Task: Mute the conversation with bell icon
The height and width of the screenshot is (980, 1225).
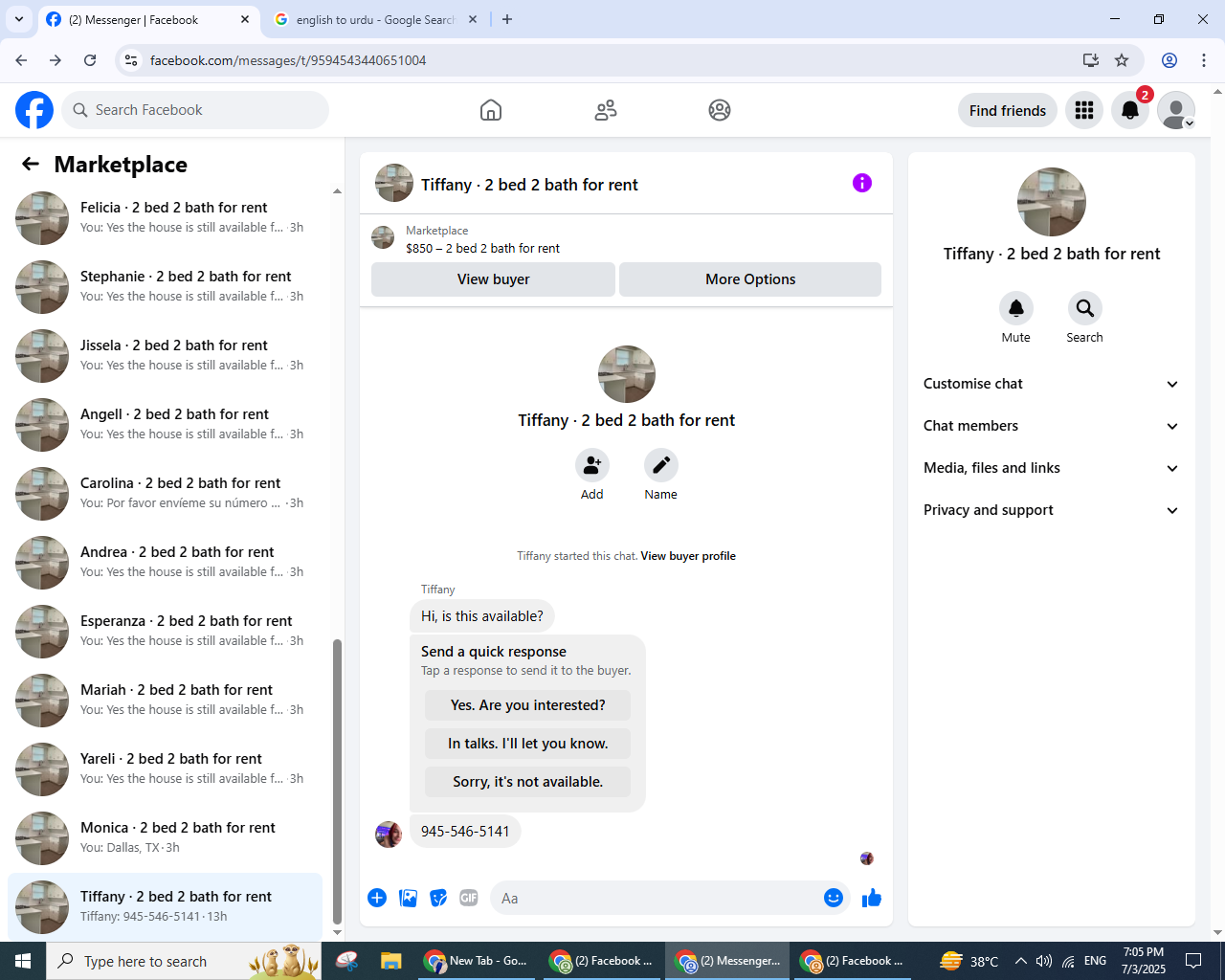Action: (1016, 308)
